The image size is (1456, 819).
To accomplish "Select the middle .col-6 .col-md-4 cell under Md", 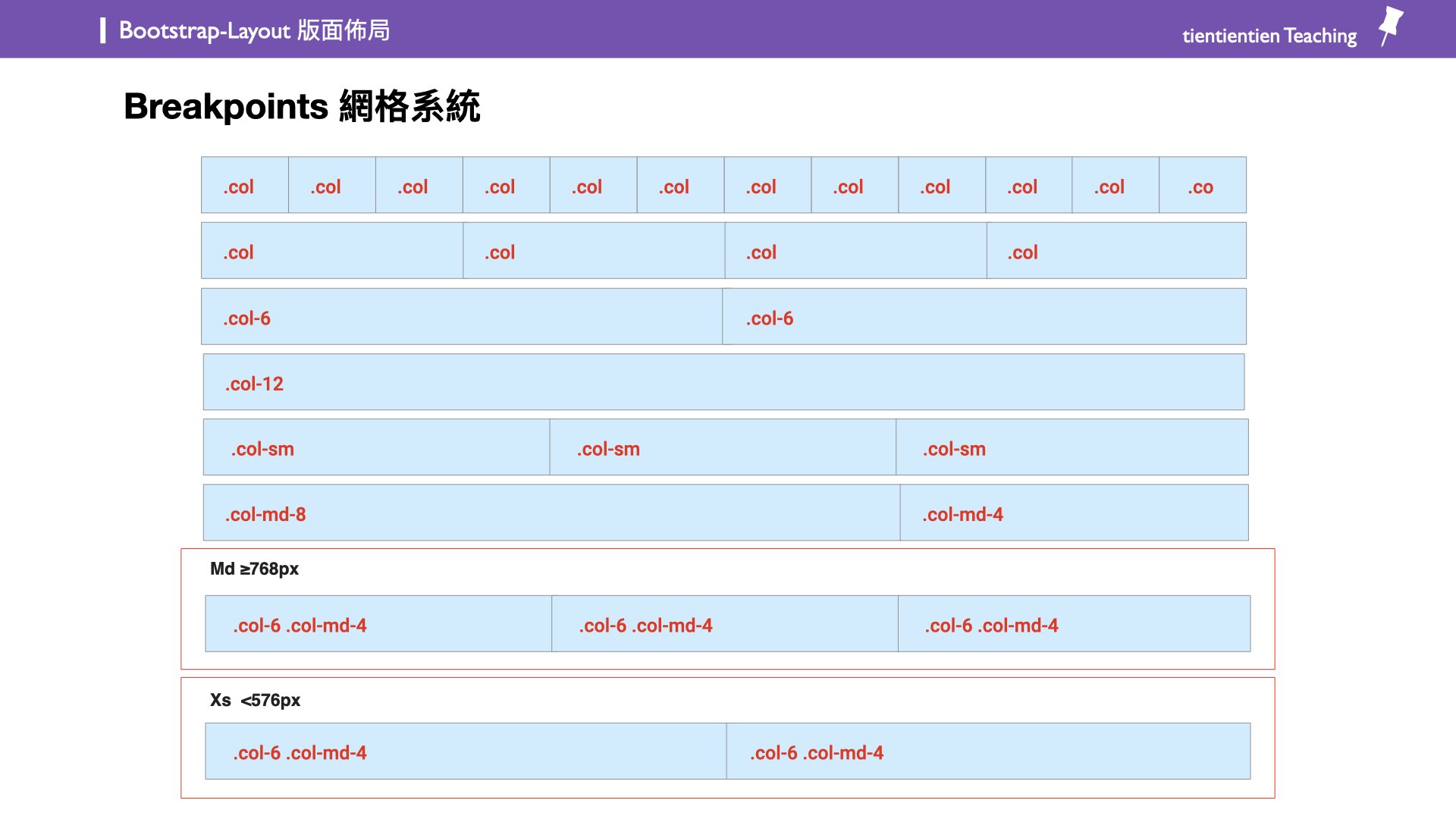I will [724, 623].
